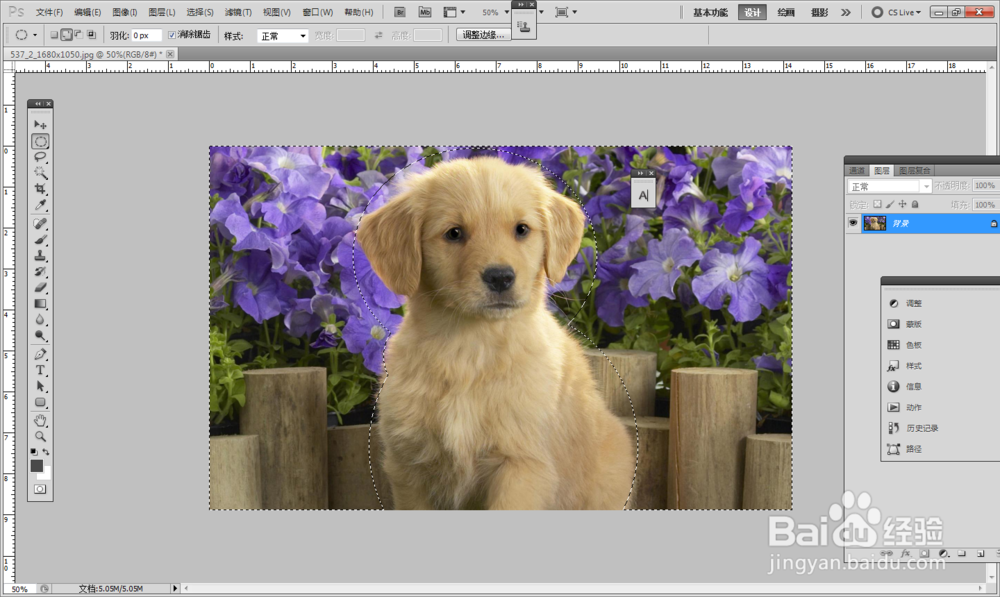This screenshot has height=597, width=1000.
Task: Select the Blur tool
Action: [x=40, y=320]
